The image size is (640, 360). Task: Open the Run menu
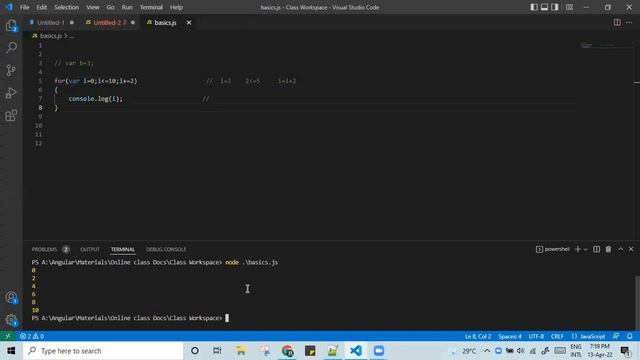click(127, 7)
